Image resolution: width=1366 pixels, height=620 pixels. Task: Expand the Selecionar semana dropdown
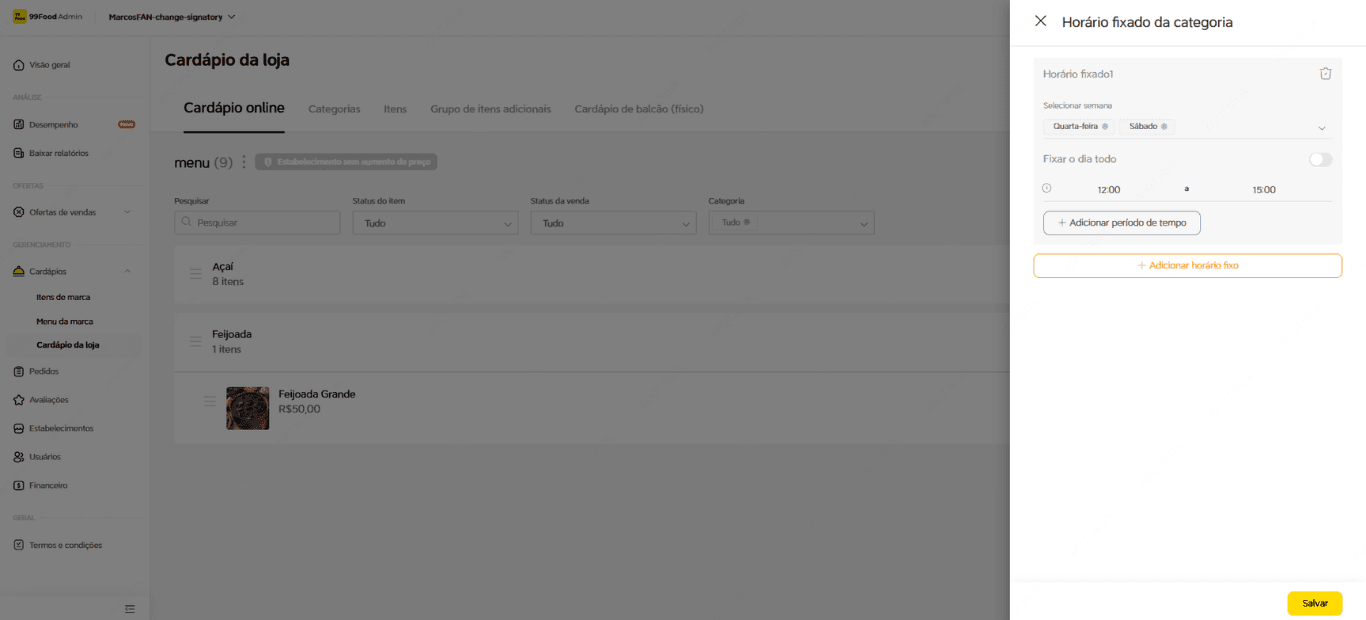1321,128
